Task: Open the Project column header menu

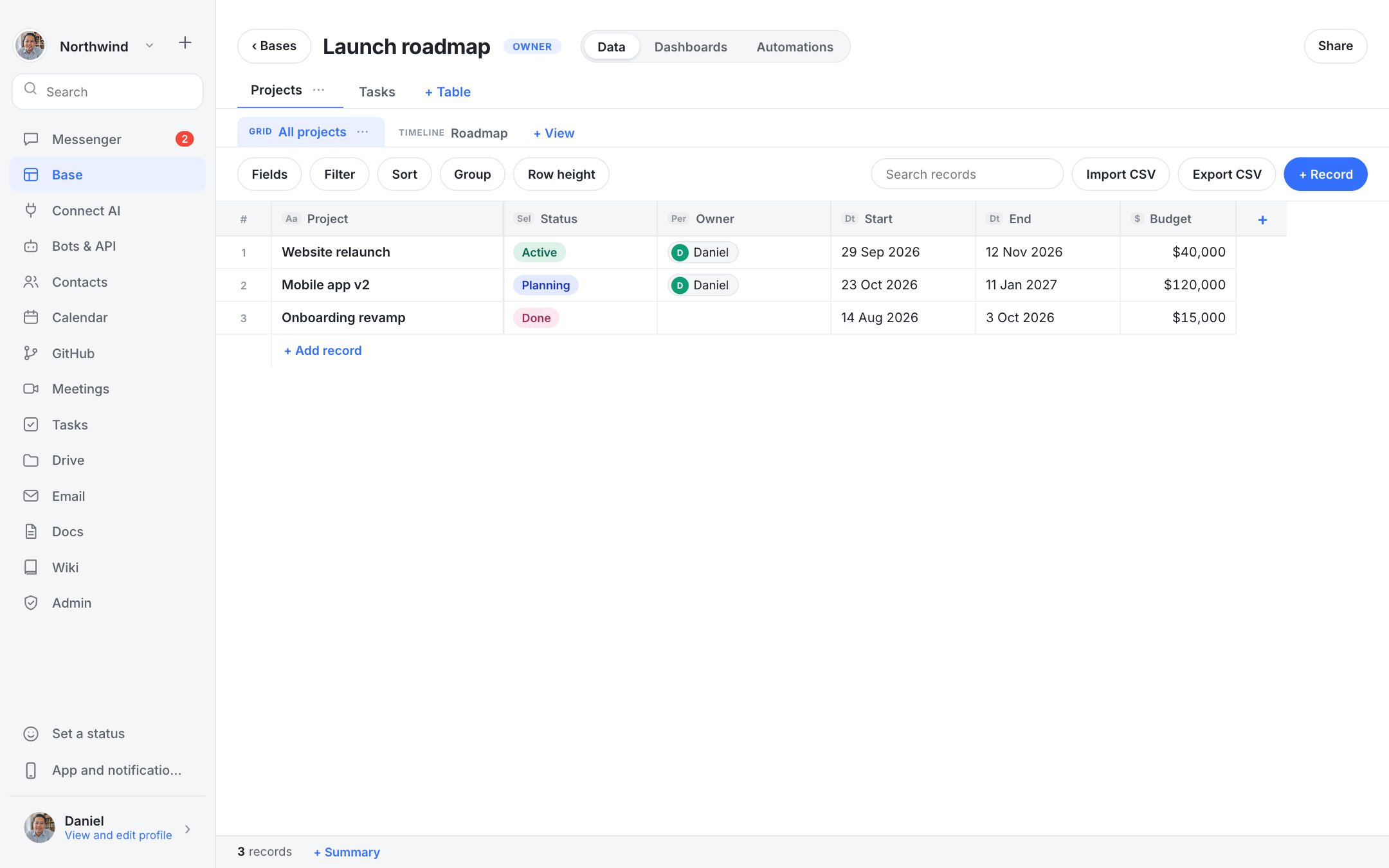Action: tap(387, 219)
